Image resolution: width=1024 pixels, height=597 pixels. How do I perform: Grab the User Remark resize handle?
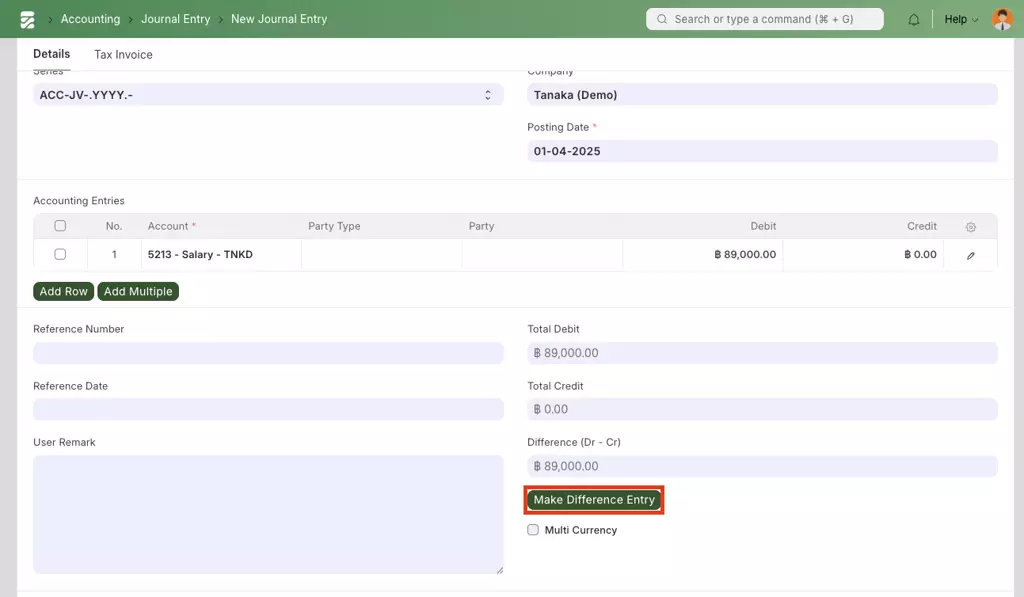pyautogui.click(x=500, y=570)
